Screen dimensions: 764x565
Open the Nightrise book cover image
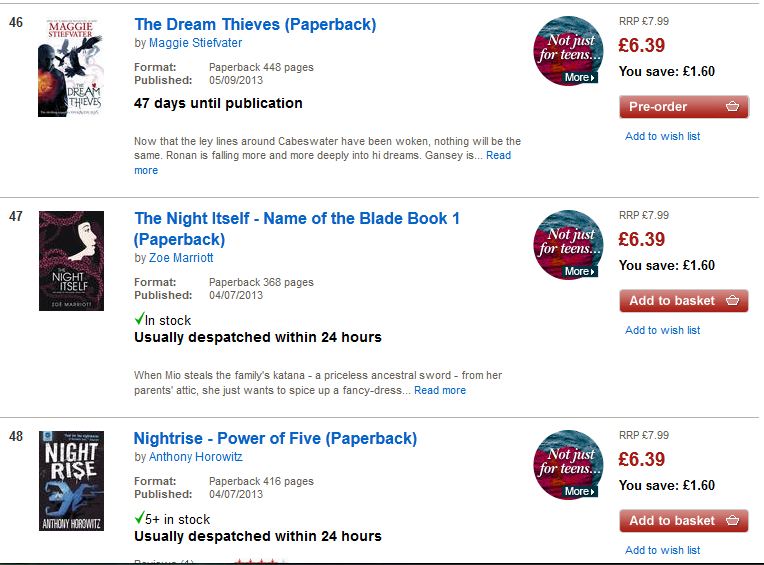(71, 480)
